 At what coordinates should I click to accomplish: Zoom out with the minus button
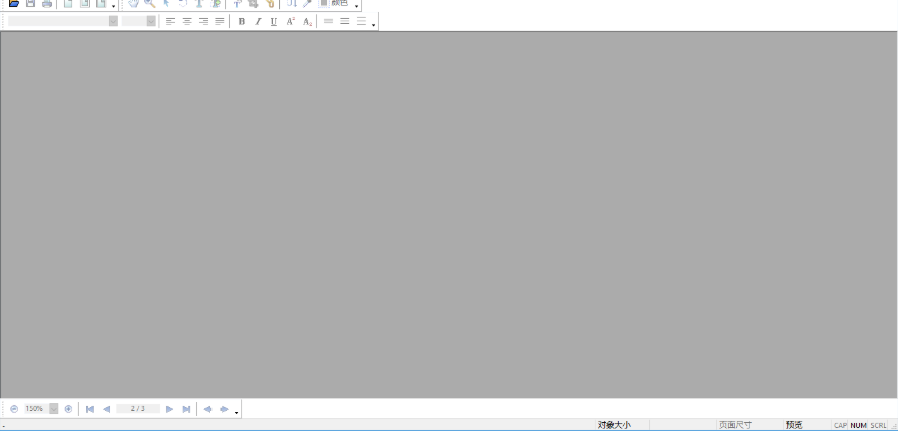click(x=14, y=408)
